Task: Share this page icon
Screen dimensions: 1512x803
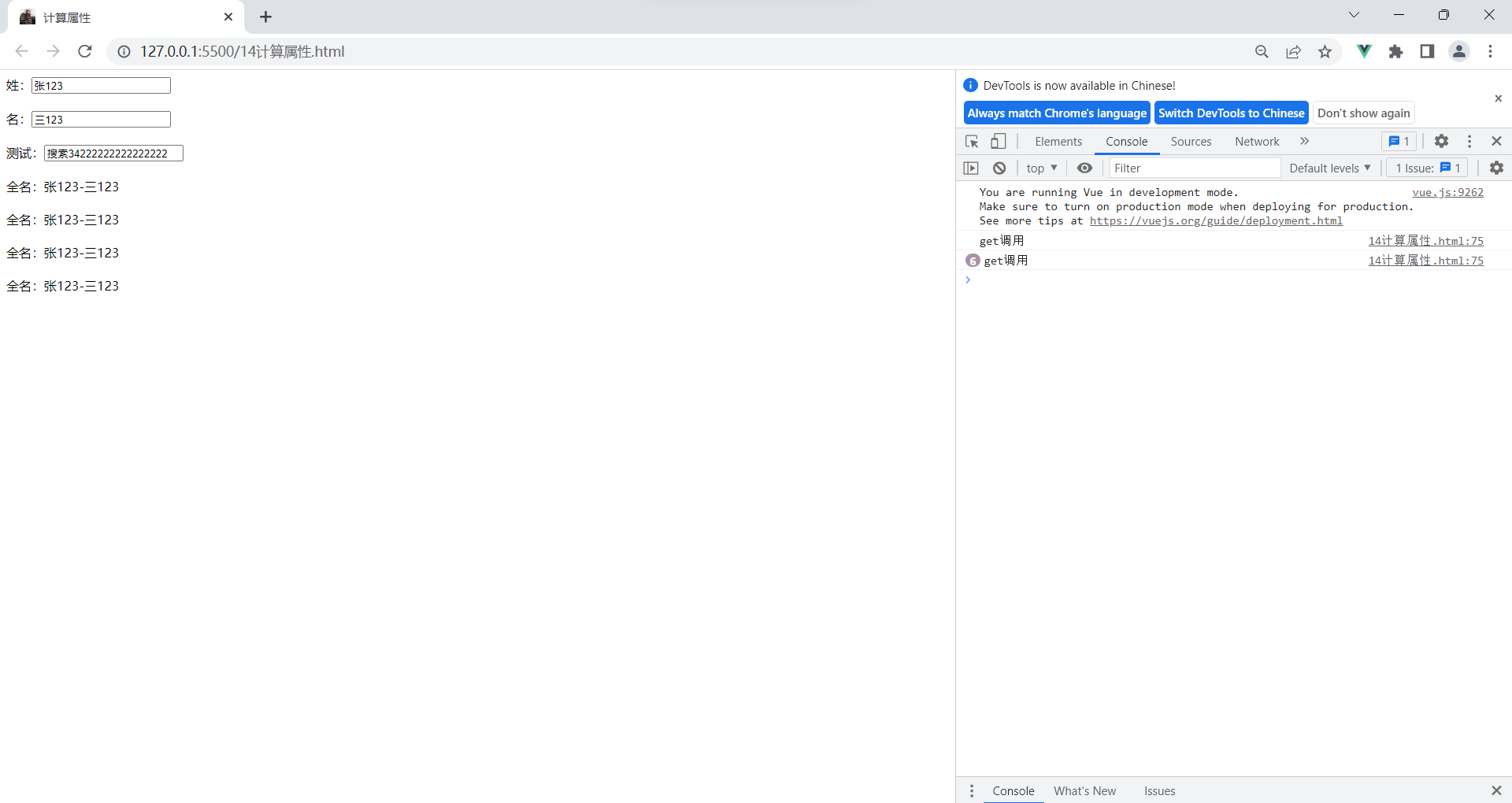Action: [1293, 51]
